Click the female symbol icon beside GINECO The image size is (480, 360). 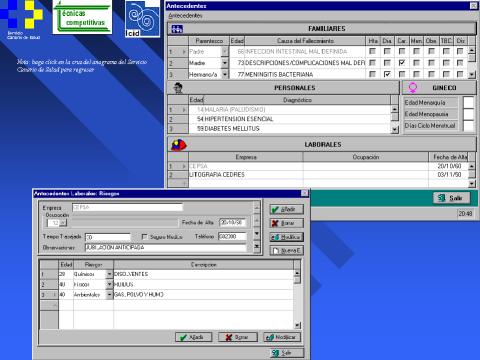(413, 88)
